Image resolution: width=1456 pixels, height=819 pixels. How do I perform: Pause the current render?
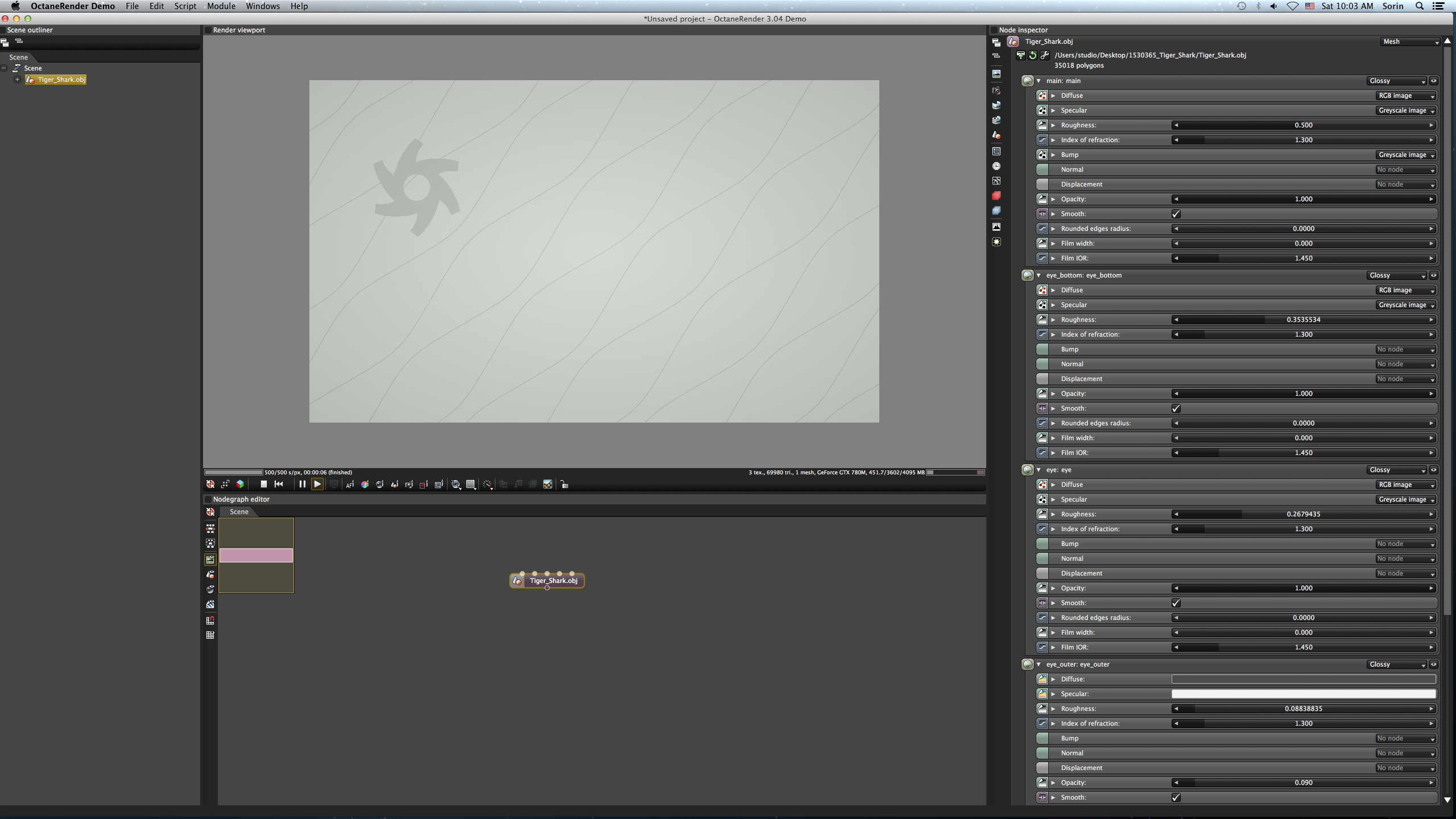pyautogui.click(x=302, y=484)
